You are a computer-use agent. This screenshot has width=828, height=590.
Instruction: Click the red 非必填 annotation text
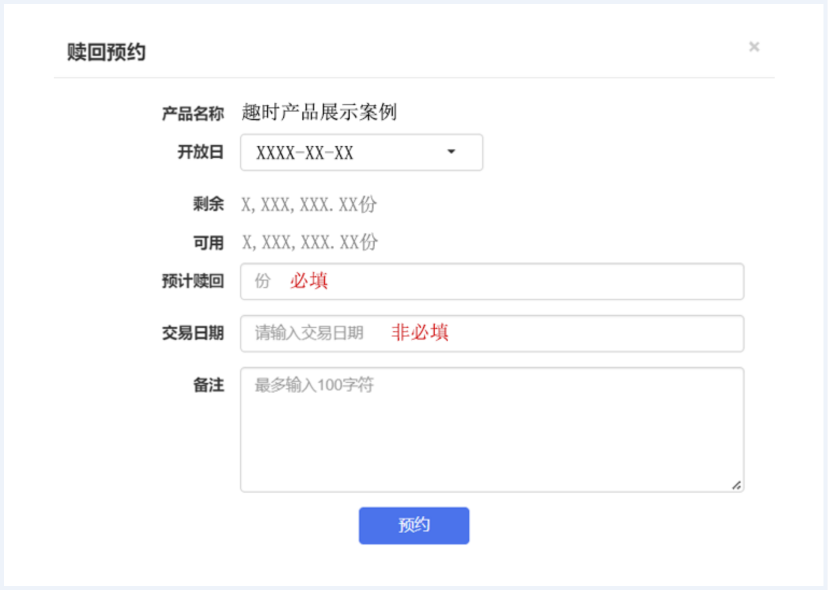coord(420,332)
